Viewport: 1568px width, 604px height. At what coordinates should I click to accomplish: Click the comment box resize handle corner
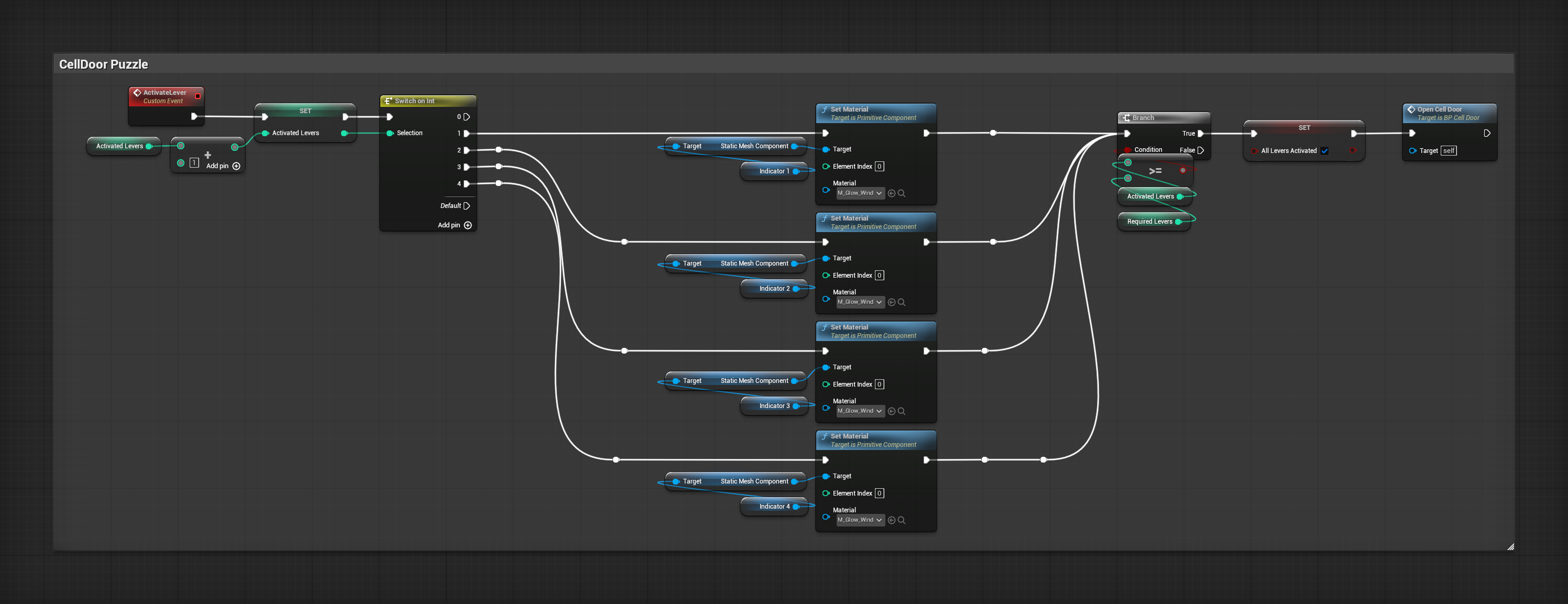(1510, 547)
